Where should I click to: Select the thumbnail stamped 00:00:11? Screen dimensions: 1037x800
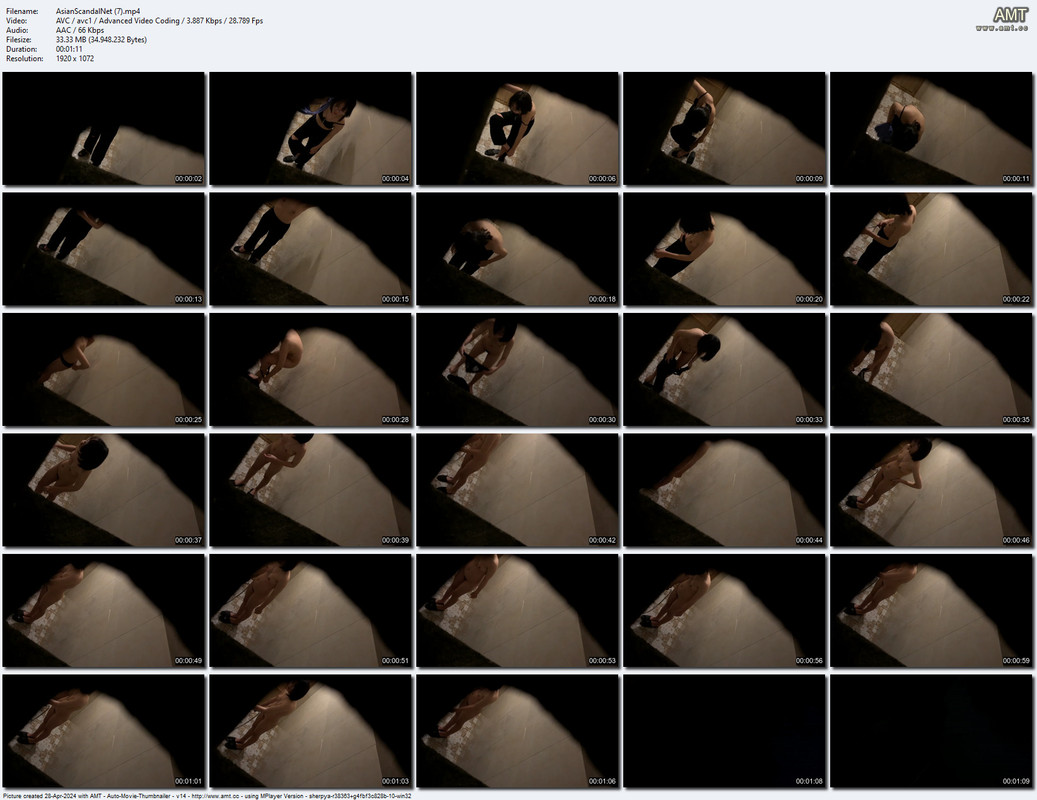931,128
